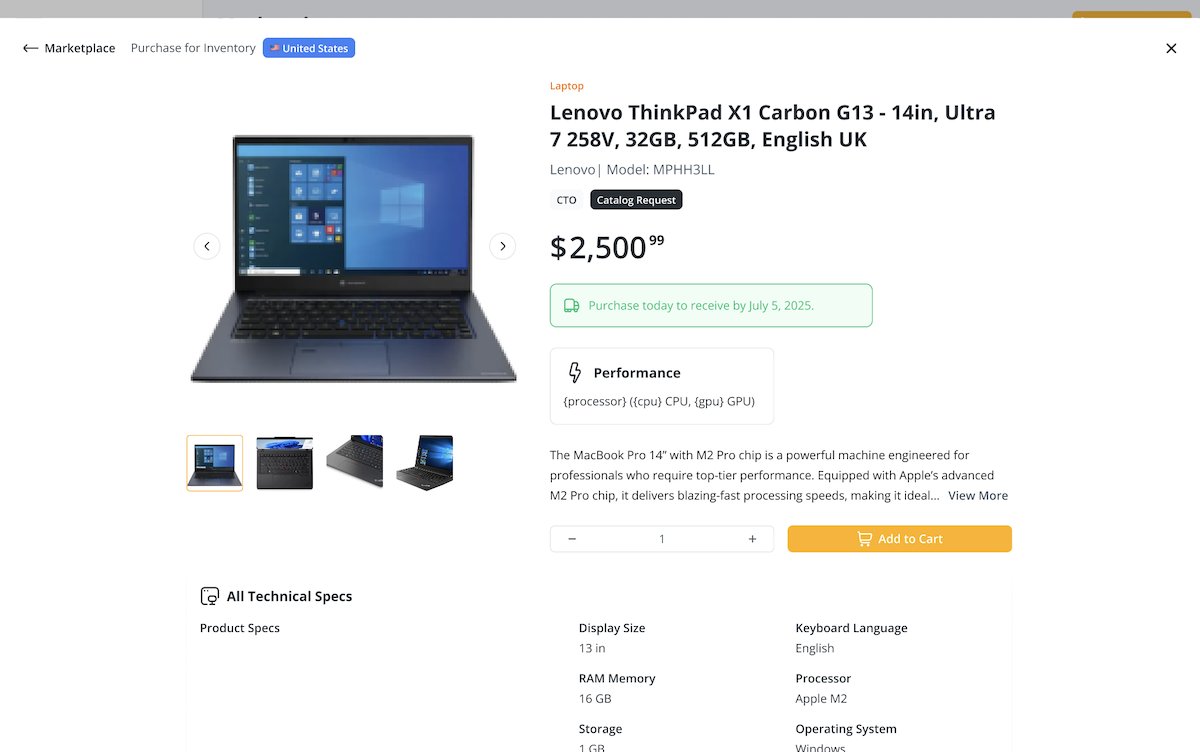Click the quantity input field
Viewport: 1200px width, 752px height.
pyautogui.click(x=662, y=539)
